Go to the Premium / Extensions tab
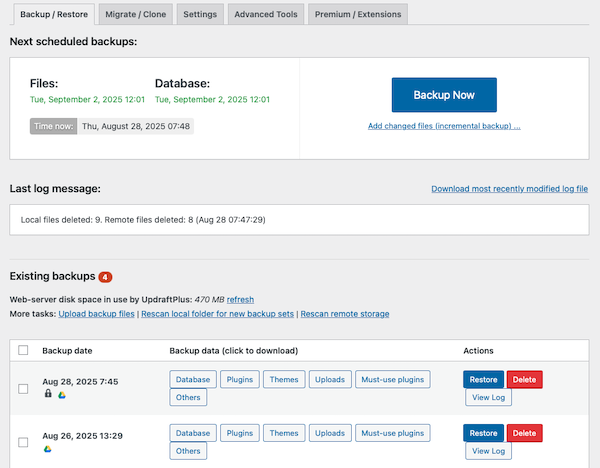600x468 pixels. point(357,15)
